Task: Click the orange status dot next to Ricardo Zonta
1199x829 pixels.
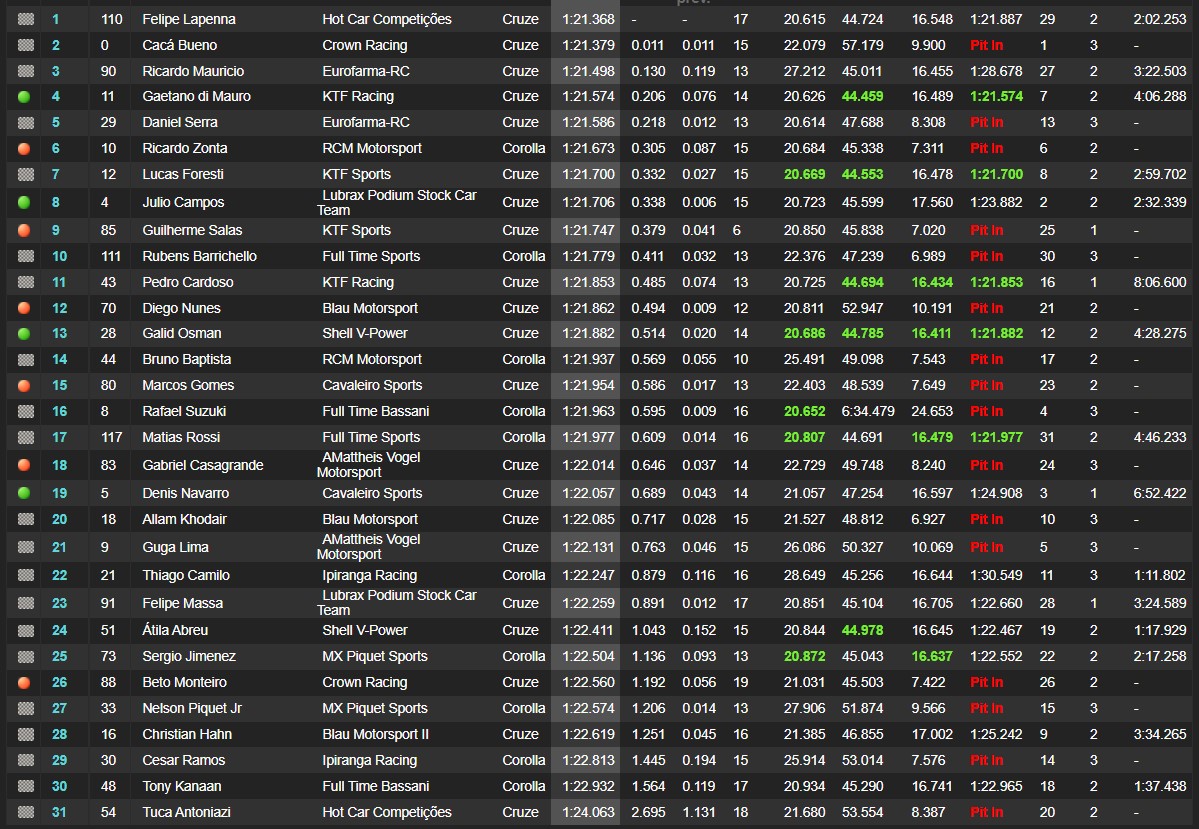Action: point(24,148)
